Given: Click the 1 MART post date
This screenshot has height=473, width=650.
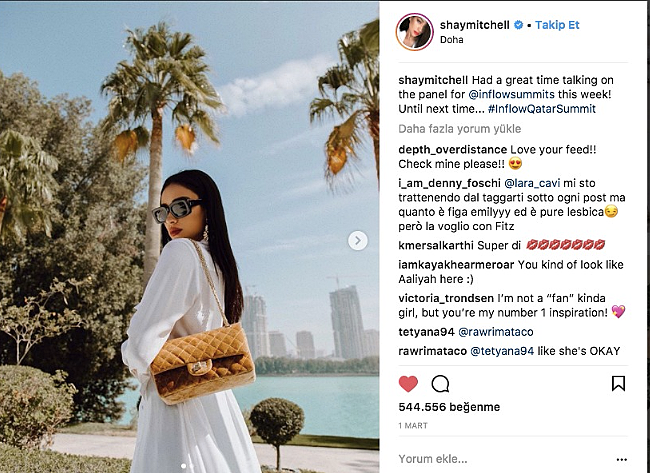Looking at the screenshot, I should 413,426.
